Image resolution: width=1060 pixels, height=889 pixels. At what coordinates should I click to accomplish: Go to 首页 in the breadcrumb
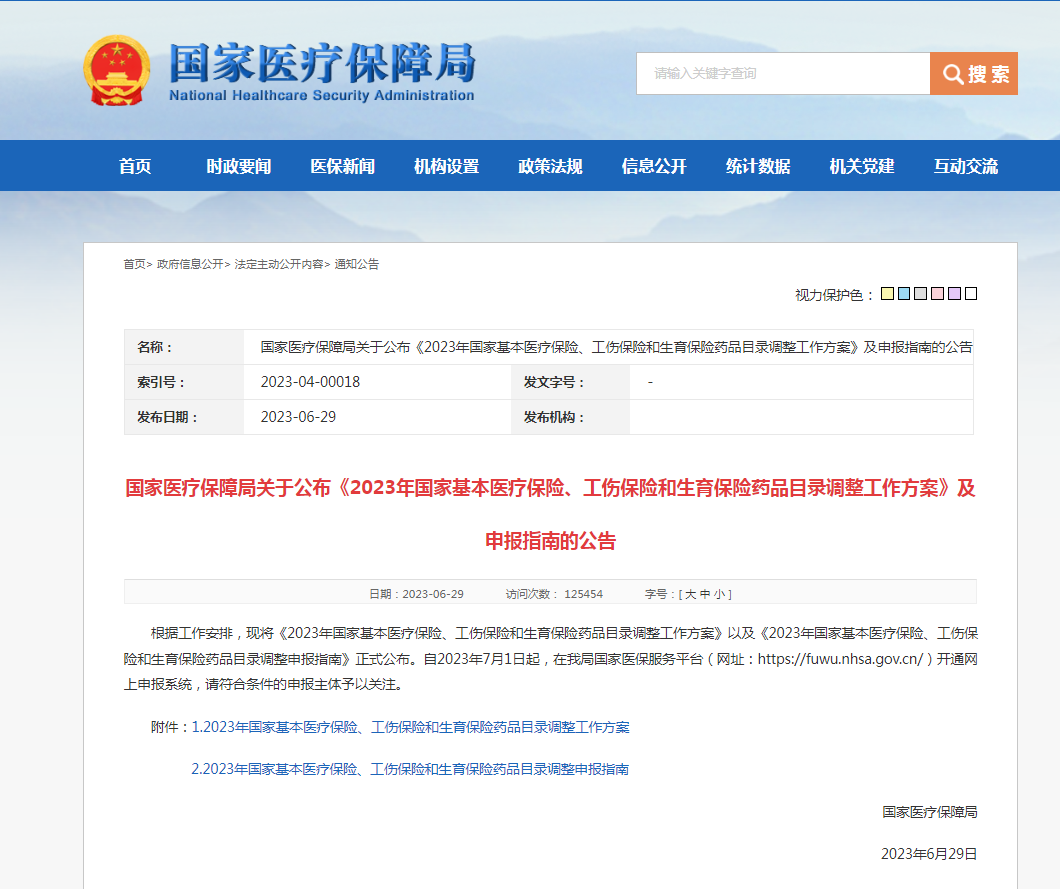(134, 264)
